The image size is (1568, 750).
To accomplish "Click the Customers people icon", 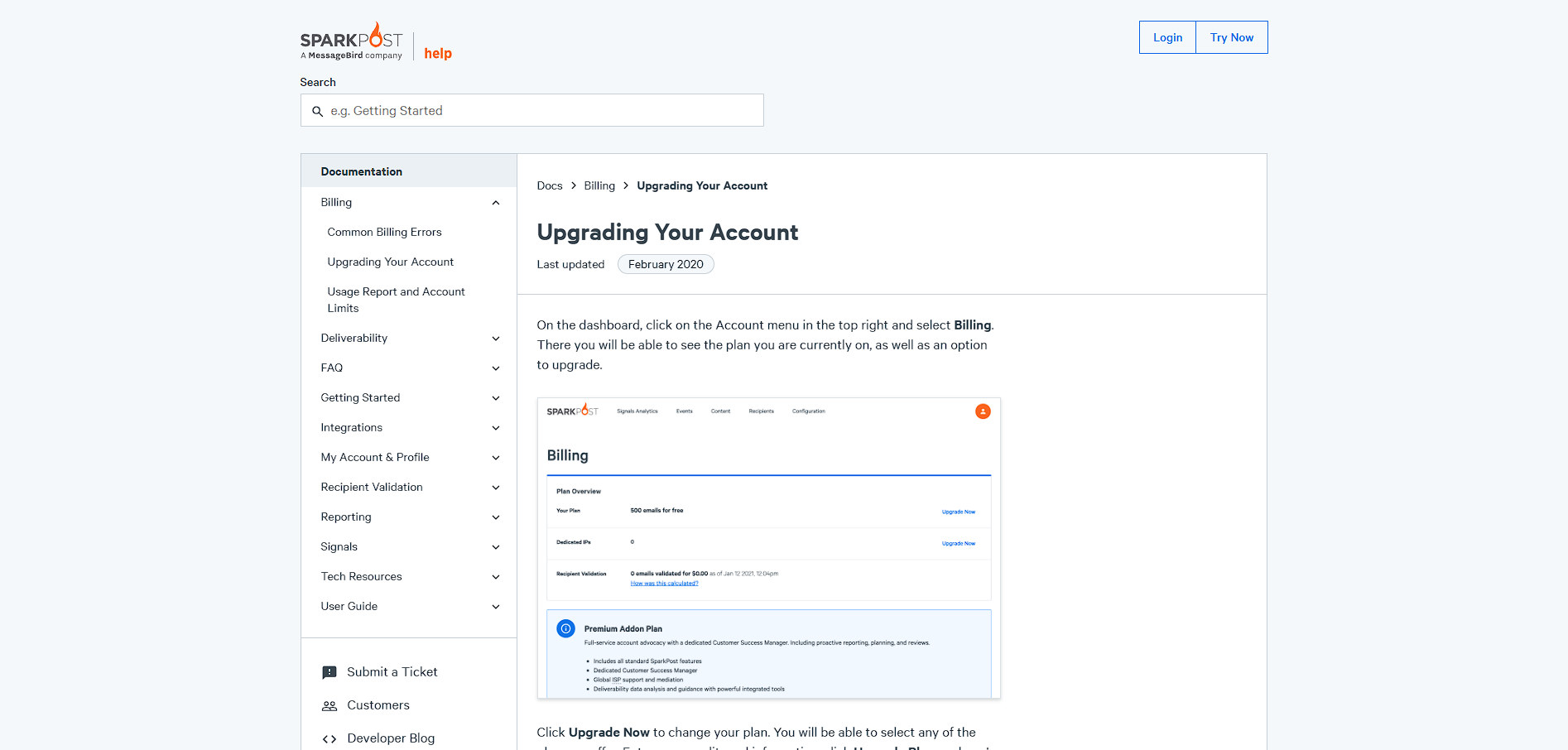I will [x=329, y=705].
